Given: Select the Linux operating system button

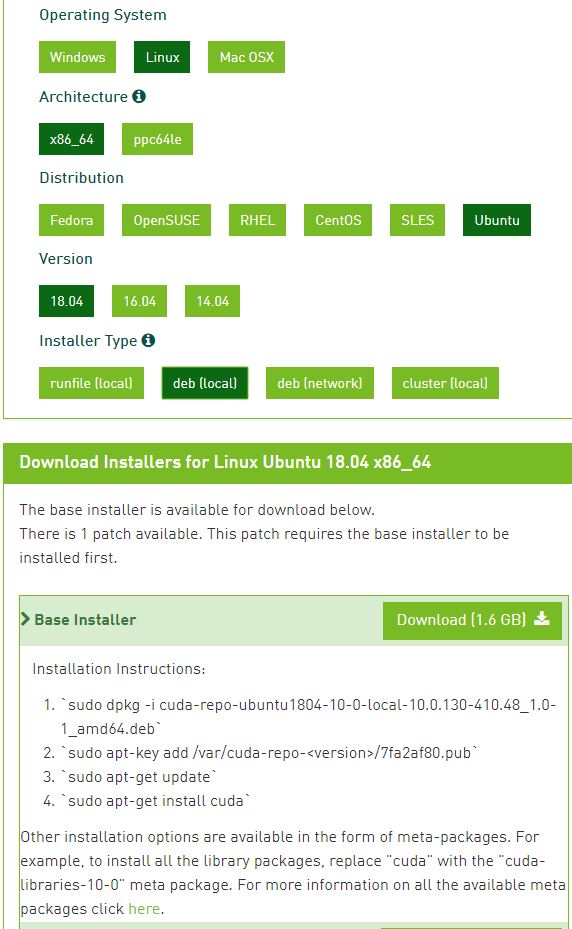Looking at the screenshot, I should click(162, 57).
